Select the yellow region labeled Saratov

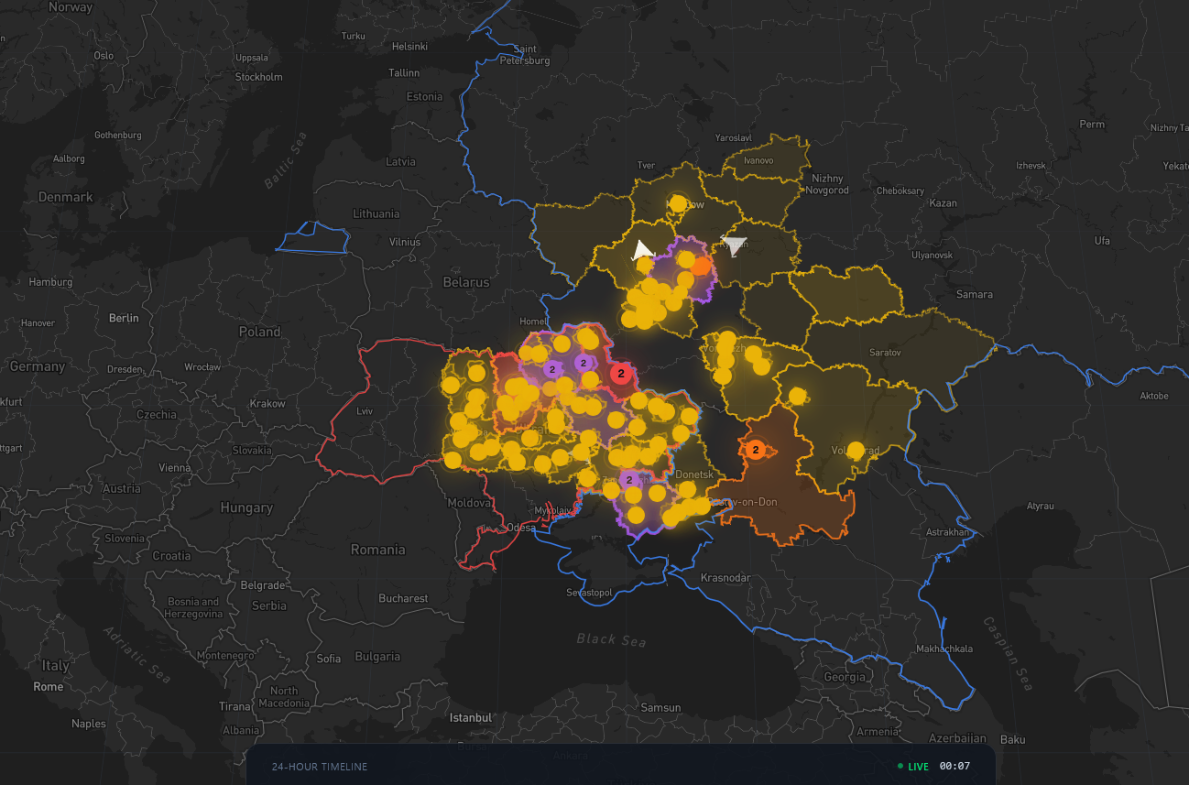[x=886, y=353]
